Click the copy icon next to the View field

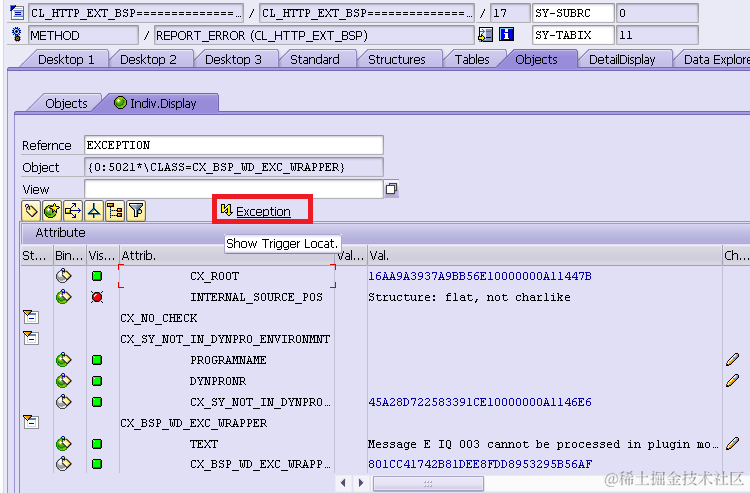click(391, 189)
